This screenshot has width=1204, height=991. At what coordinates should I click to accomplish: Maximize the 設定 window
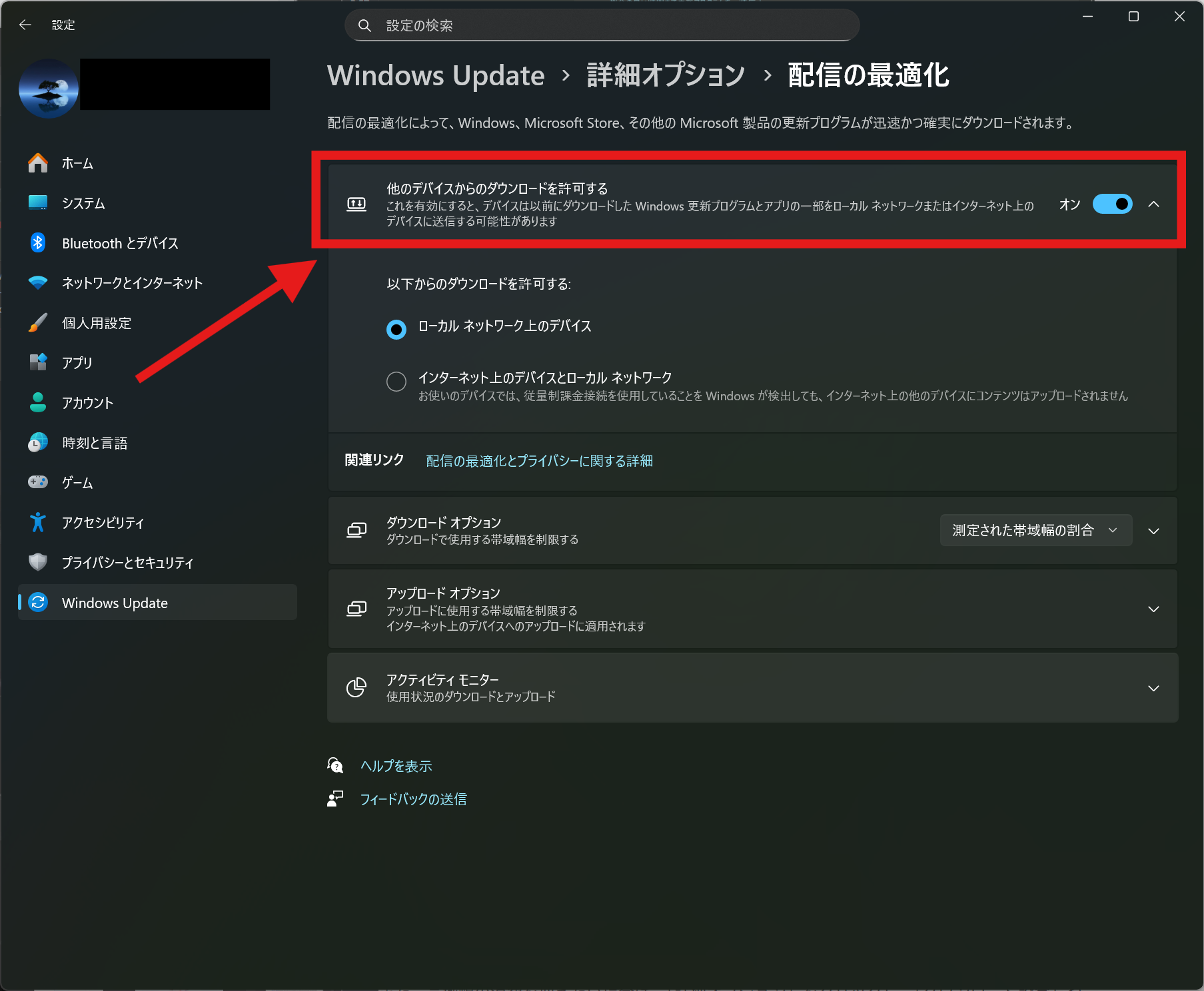click(x=1133, y=17)
